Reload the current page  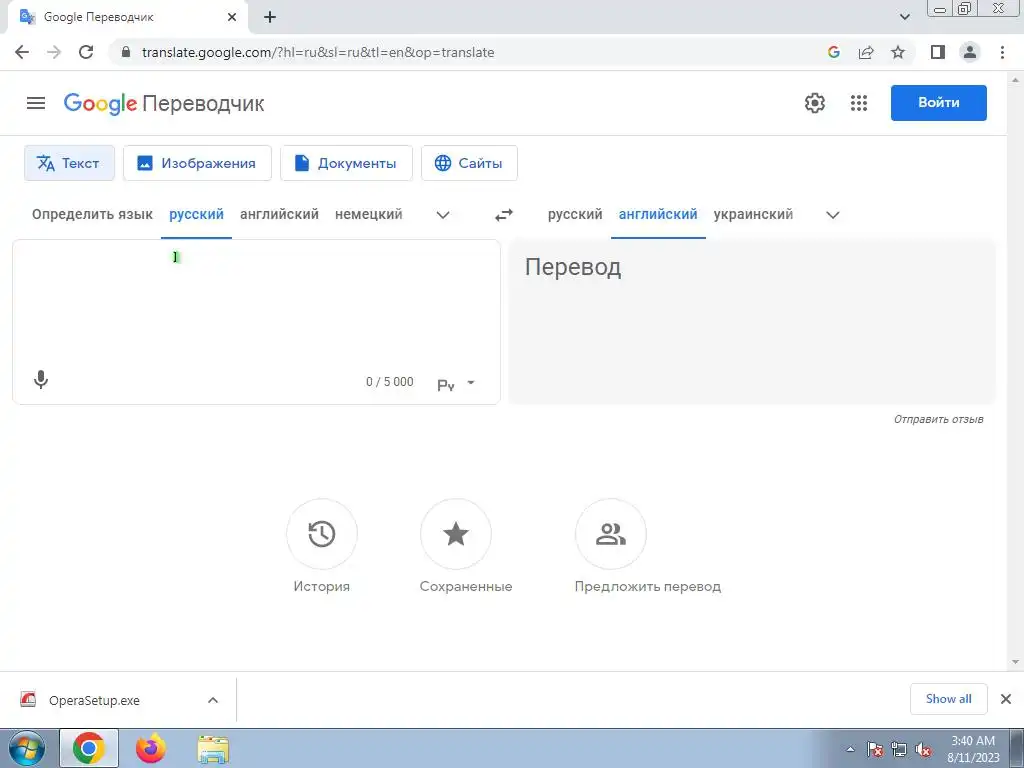tap(86, 52)
